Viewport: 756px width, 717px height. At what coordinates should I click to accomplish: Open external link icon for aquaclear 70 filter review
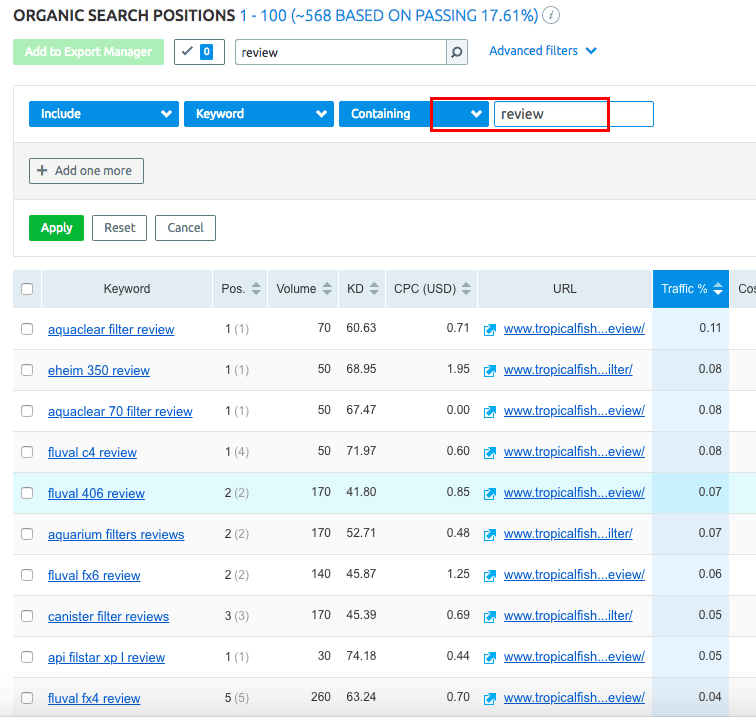pos(490,412)
